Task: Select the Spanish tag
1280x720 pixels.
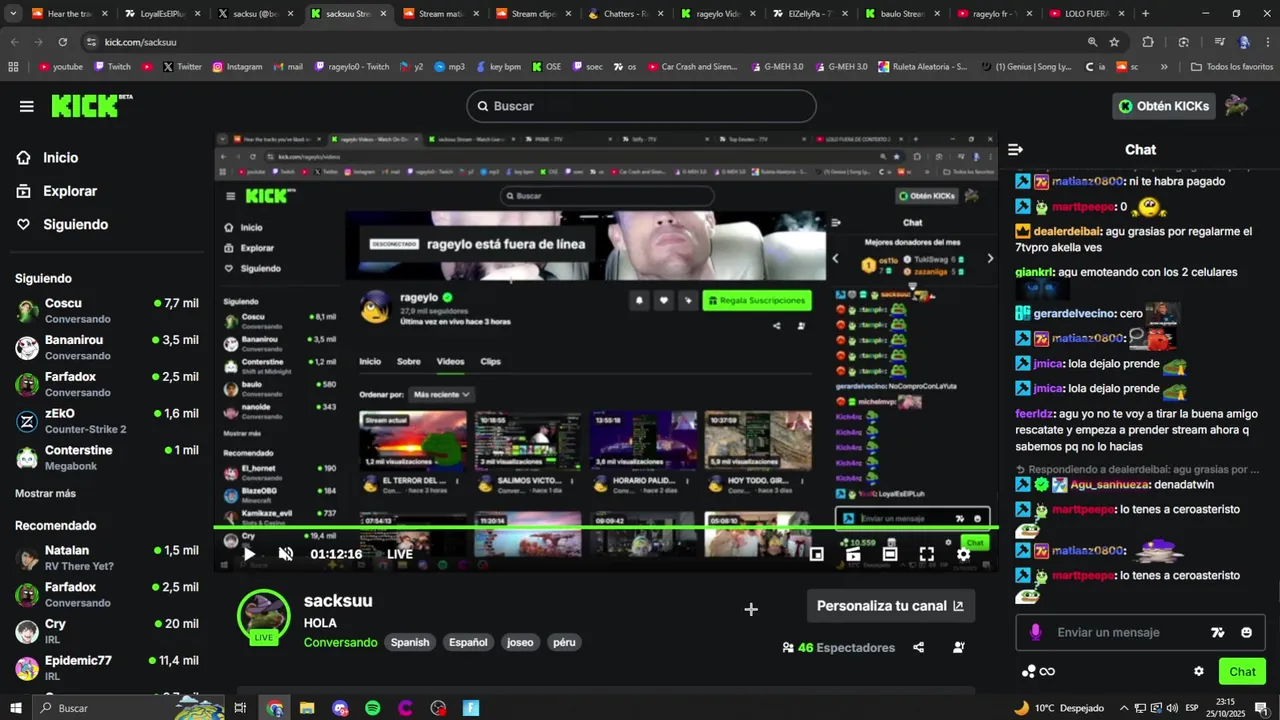Action: 410,642
